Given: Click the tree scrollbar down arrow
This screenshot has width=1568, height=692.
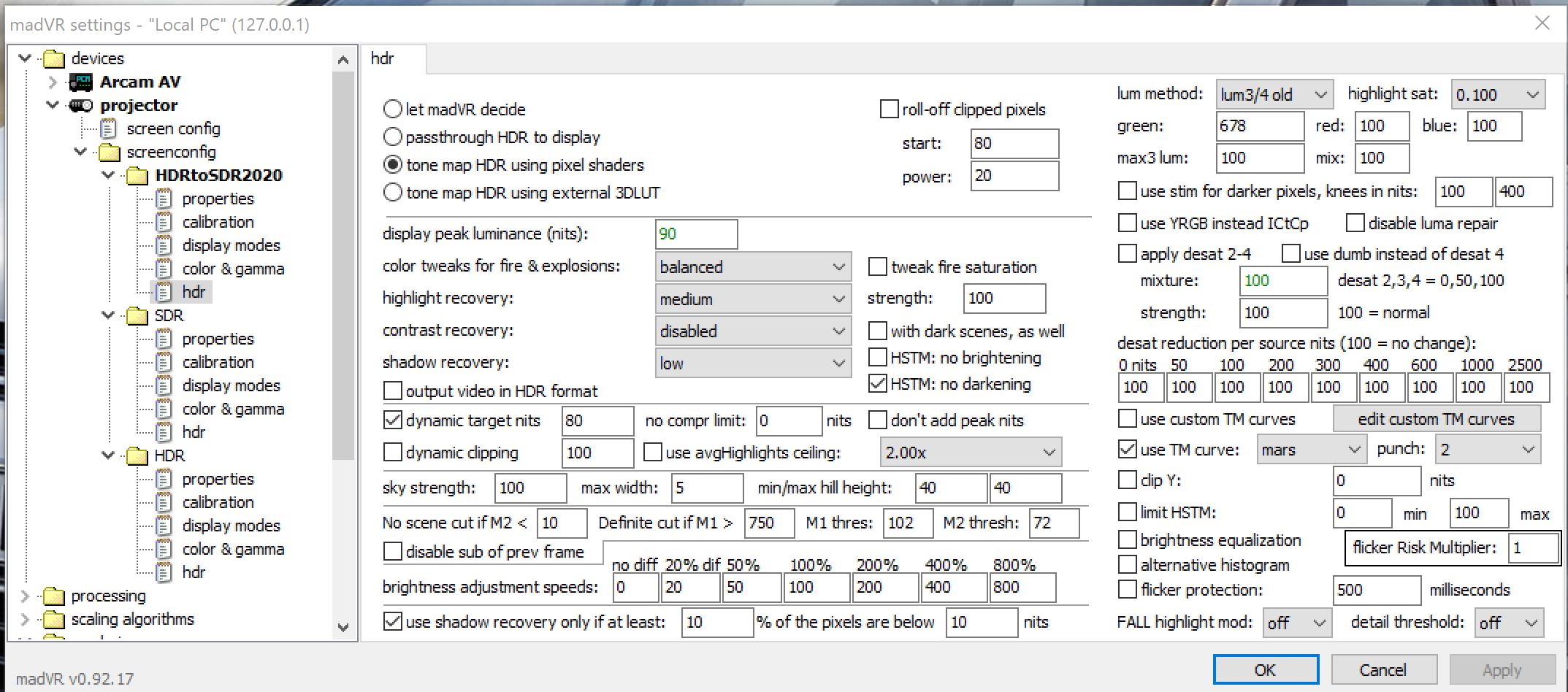Looking at the screenshot, I should point(343,627).
